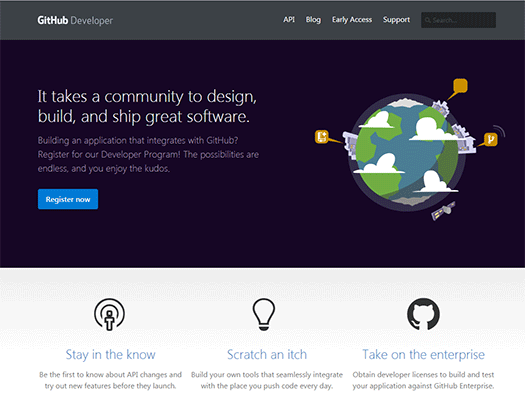This screenshot has width=525, height=408.
Task: Click text "Building an application that integrates with GitHub?"
Action: (x=138, y=140)
